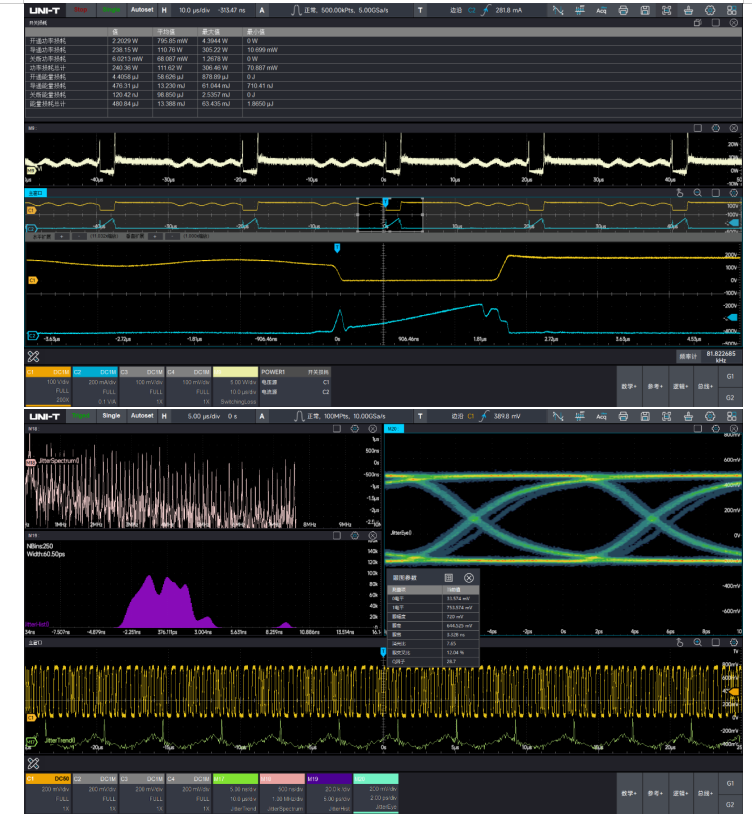Select the G2 tab next to the POWER1 row
This screenshot has width=752, height=817.
click(x=730, y=396)
